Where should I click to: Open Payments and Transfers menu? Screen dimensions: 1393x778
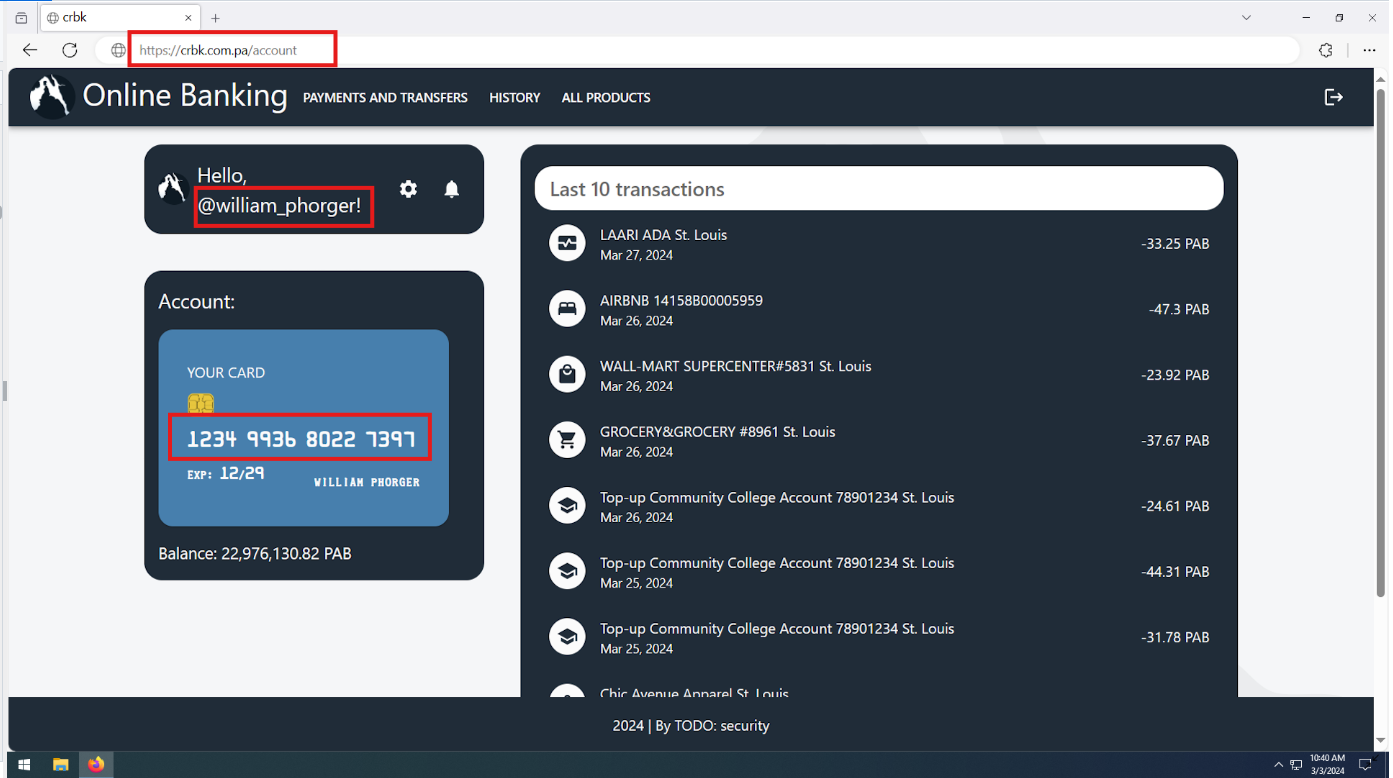(x=385, y=98)
